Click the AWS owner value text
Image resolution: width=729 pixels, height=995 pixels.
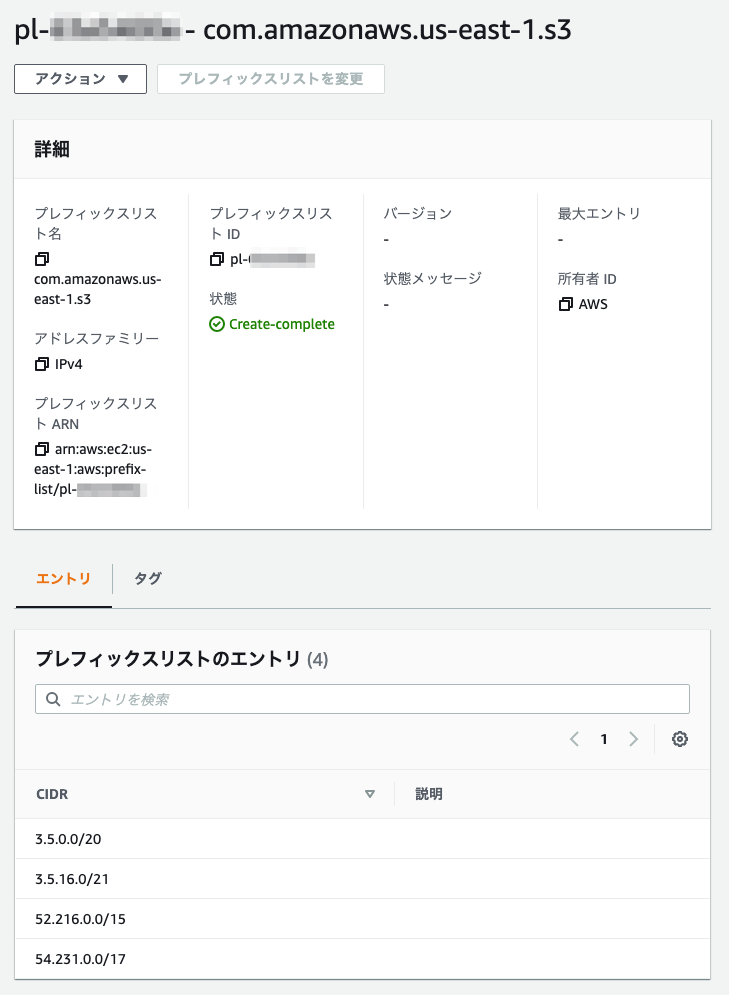tap(593, 305)
